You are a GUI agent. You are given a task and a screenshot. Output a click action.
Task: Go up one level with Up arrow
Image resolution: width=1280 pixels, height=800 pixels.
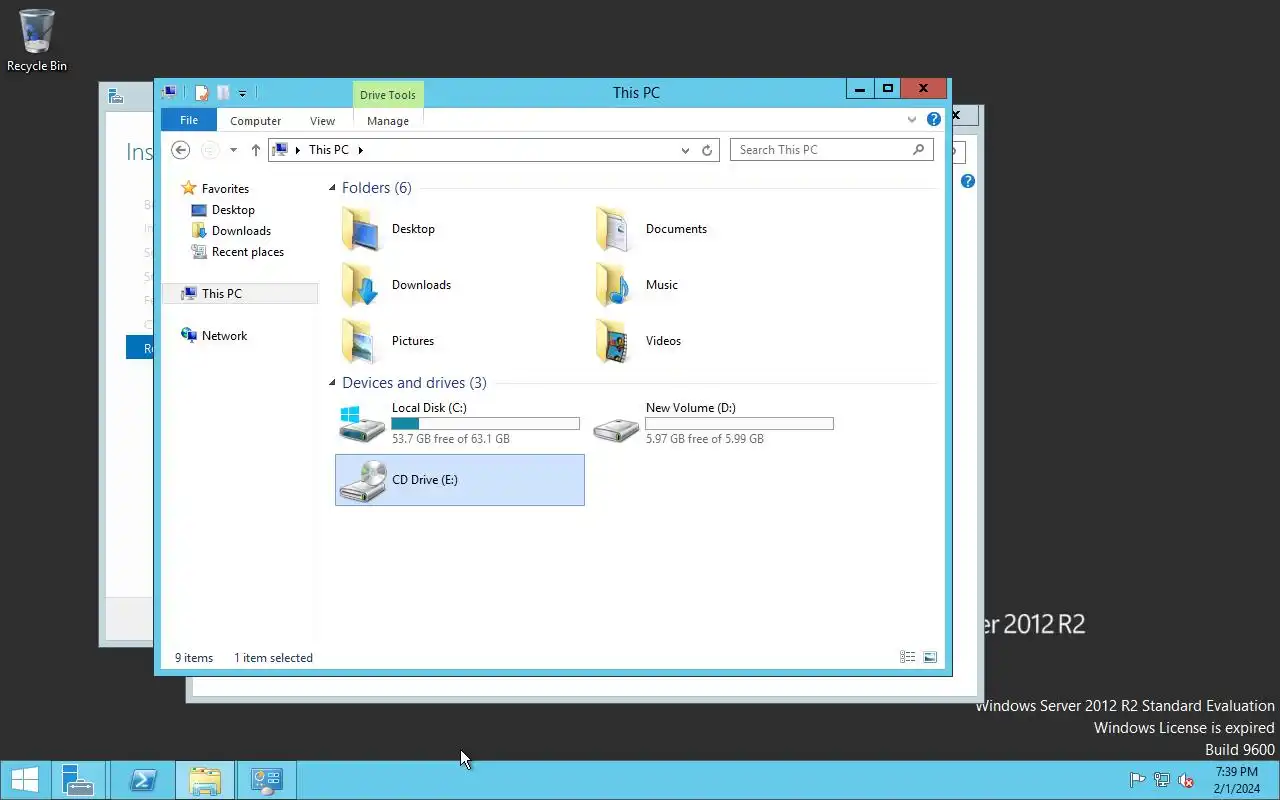click(255, 150)
